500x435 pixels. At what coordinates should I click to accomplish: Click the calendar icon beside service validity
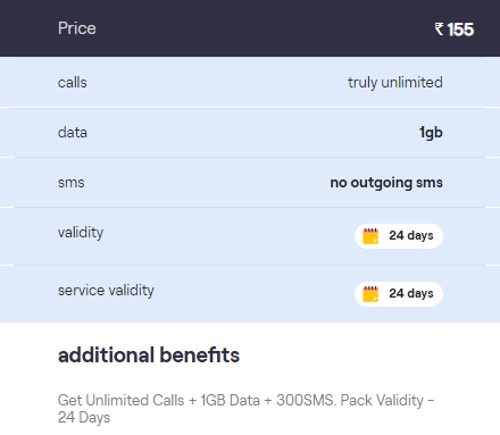pos(370,294)
